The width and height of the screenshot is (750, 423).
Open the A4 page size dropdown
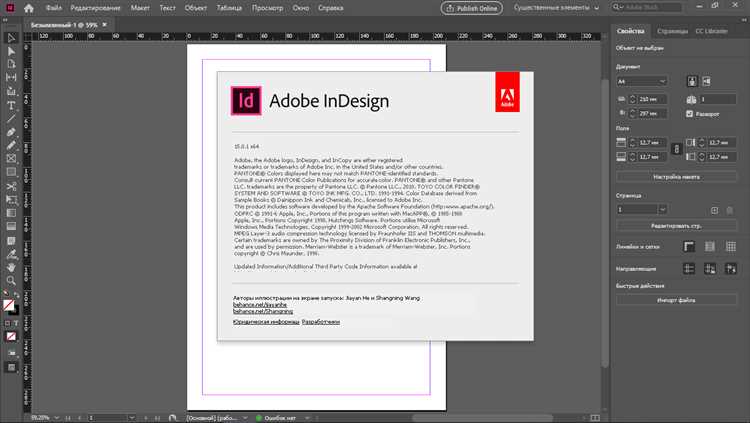(641, 81)
